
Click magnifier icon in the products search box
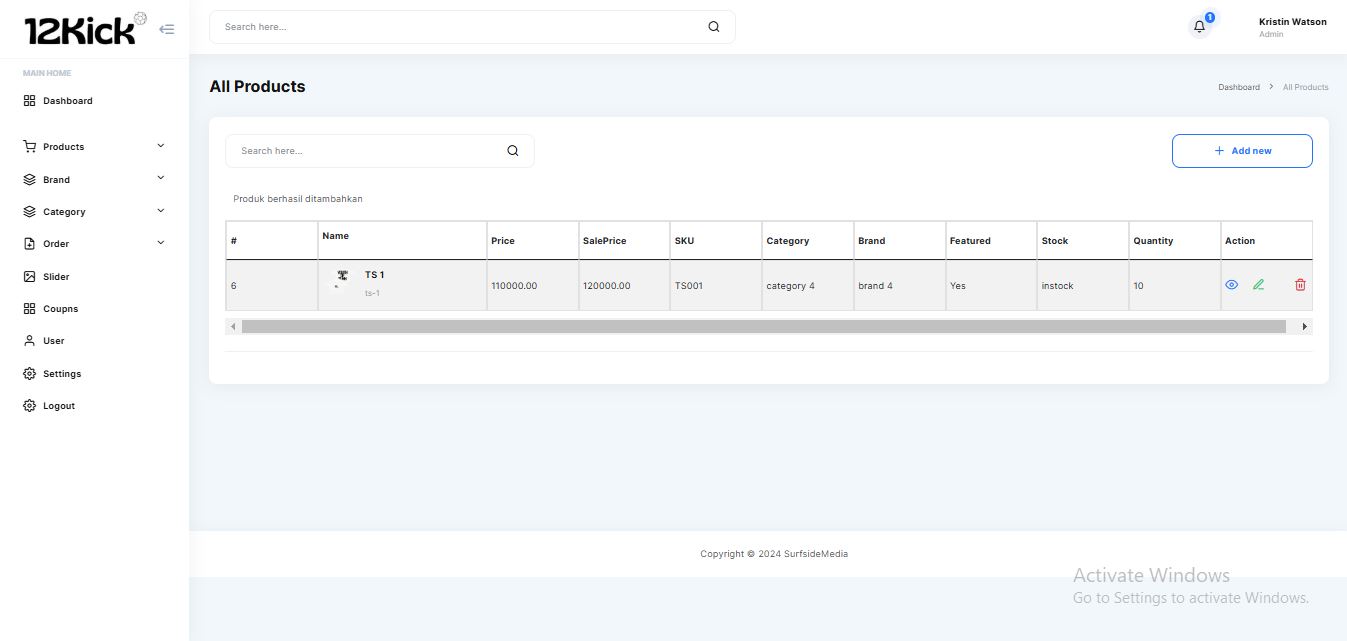pos(512,151)
